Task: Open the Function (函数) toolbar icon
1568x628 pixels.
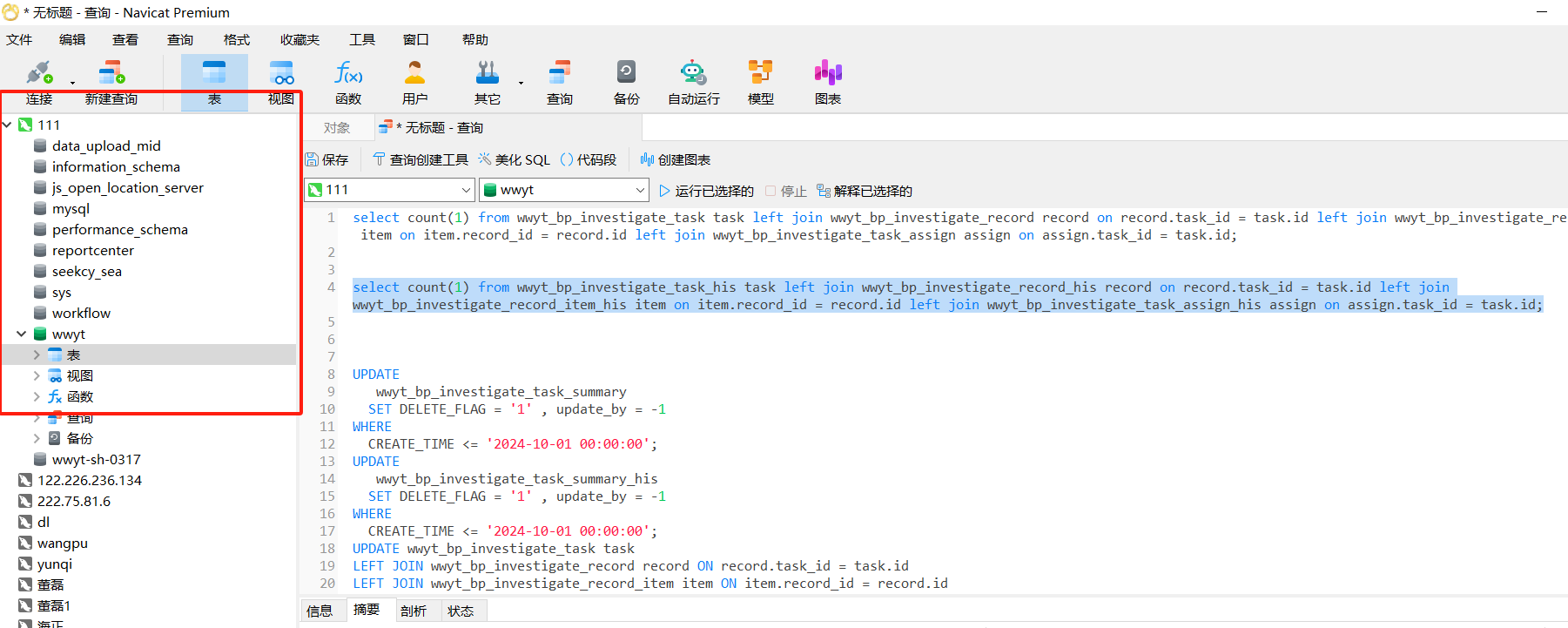Action: [x=348, y=81]
